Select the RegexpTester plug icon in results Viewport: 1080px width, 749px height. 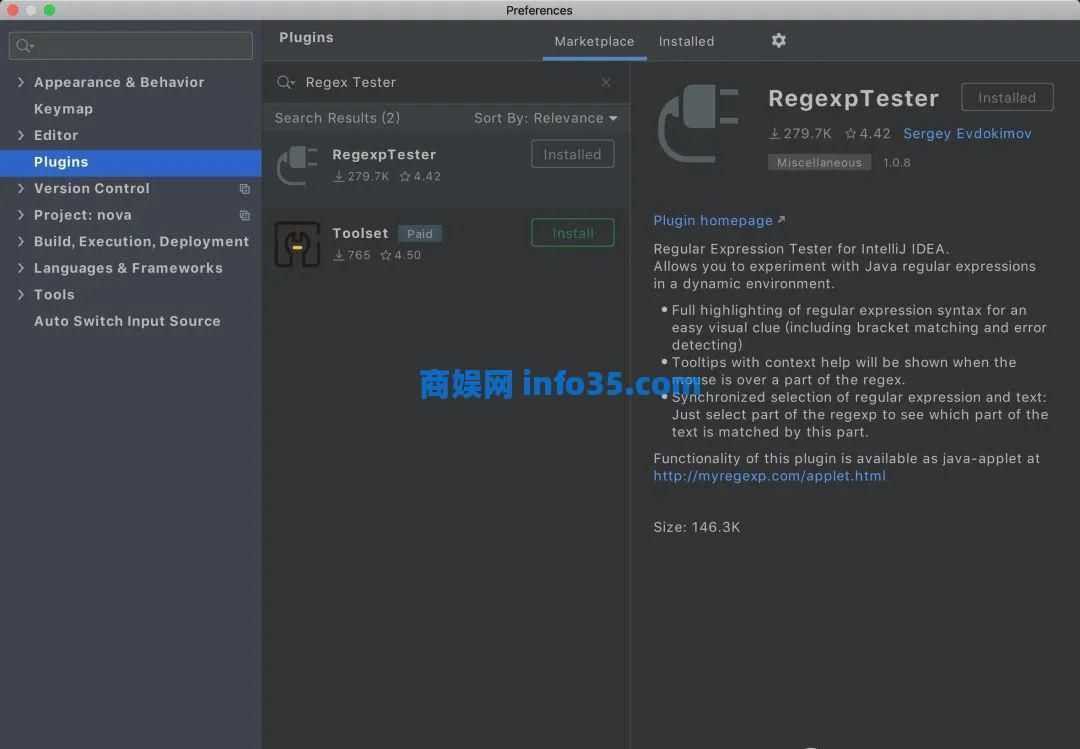[x=297, y=165]
